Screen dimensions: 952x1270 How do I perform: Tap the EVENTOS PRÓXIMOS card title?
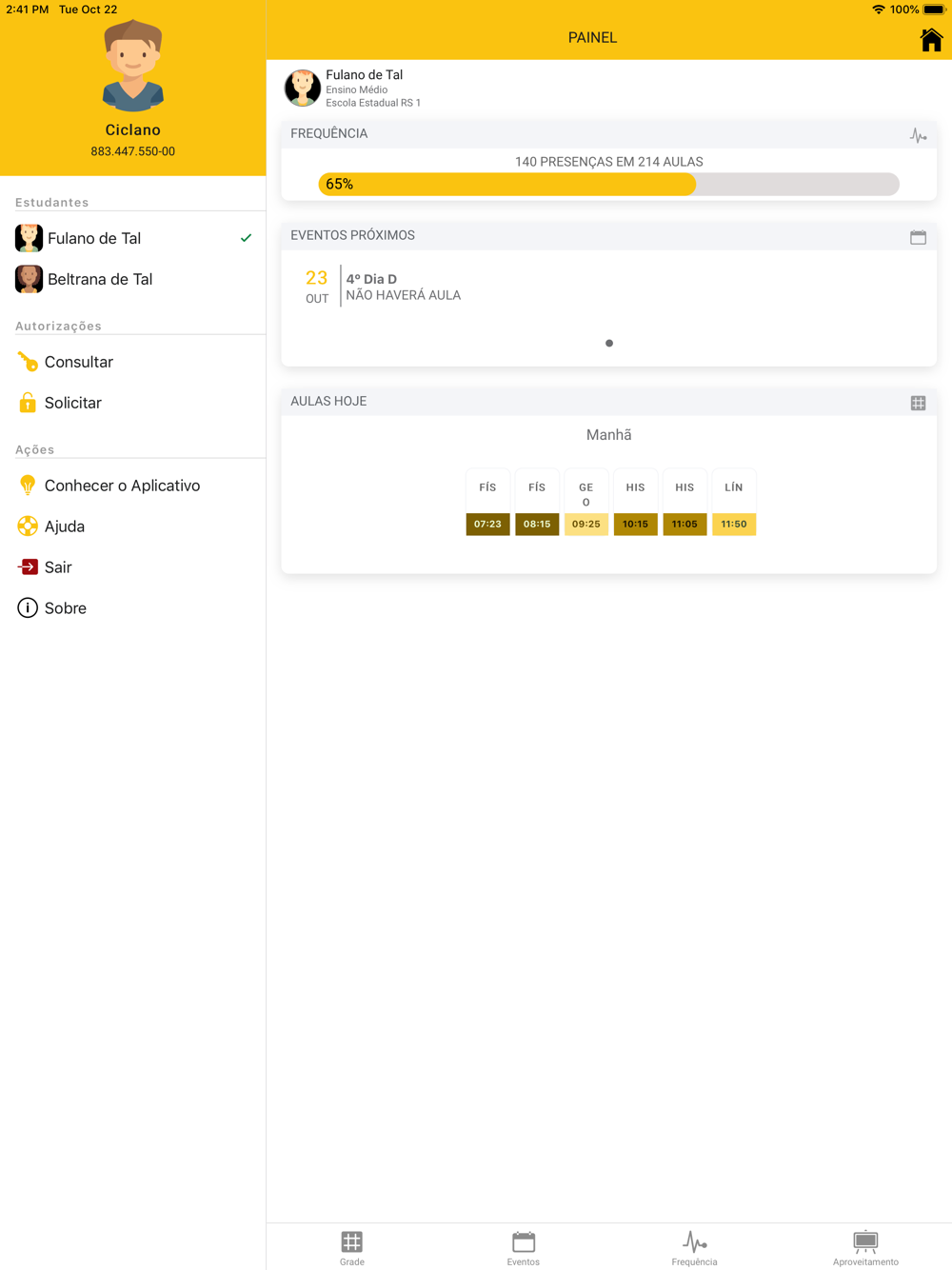coord(352,235)
